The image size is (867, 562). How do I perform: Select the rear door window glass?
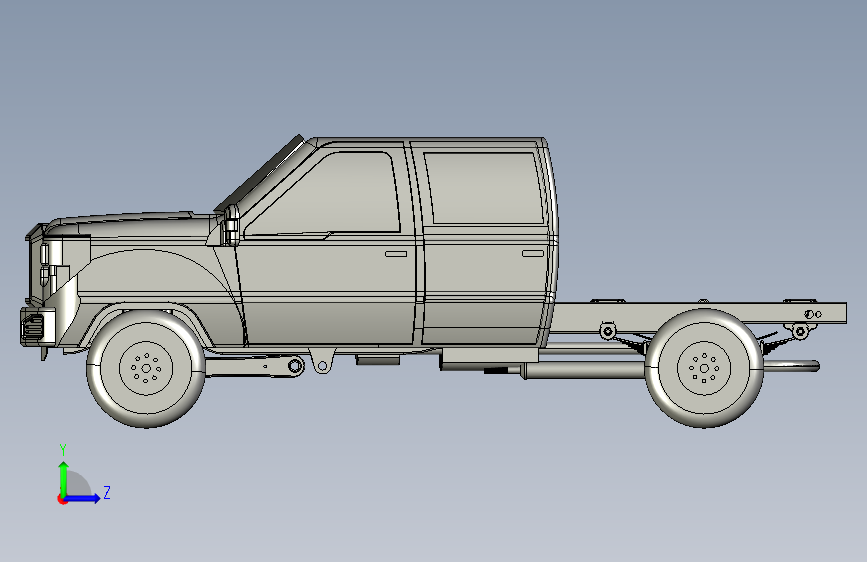pos(483,188)
